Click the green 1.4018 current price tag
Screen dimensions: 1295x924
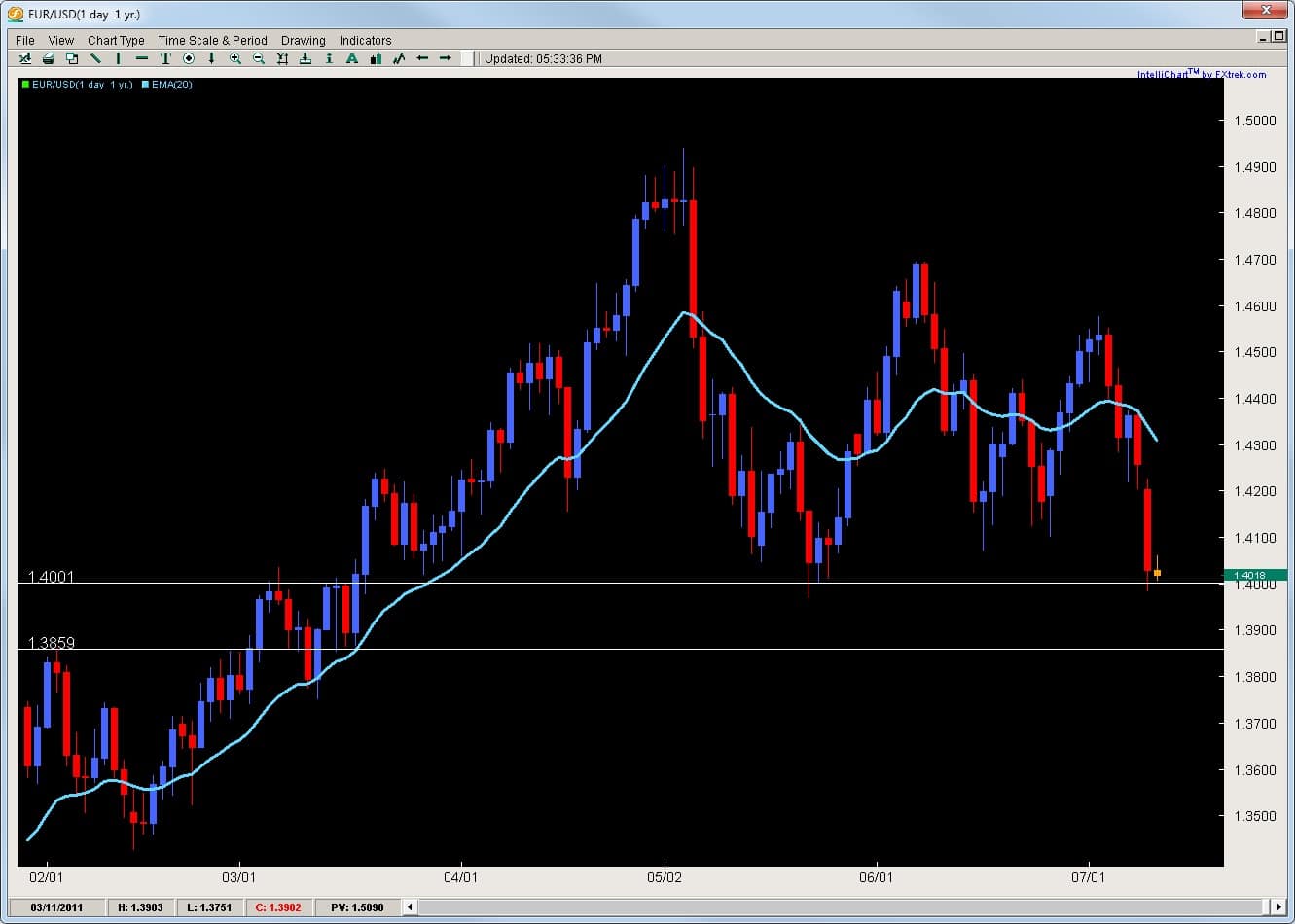[x=1255, y=576]
